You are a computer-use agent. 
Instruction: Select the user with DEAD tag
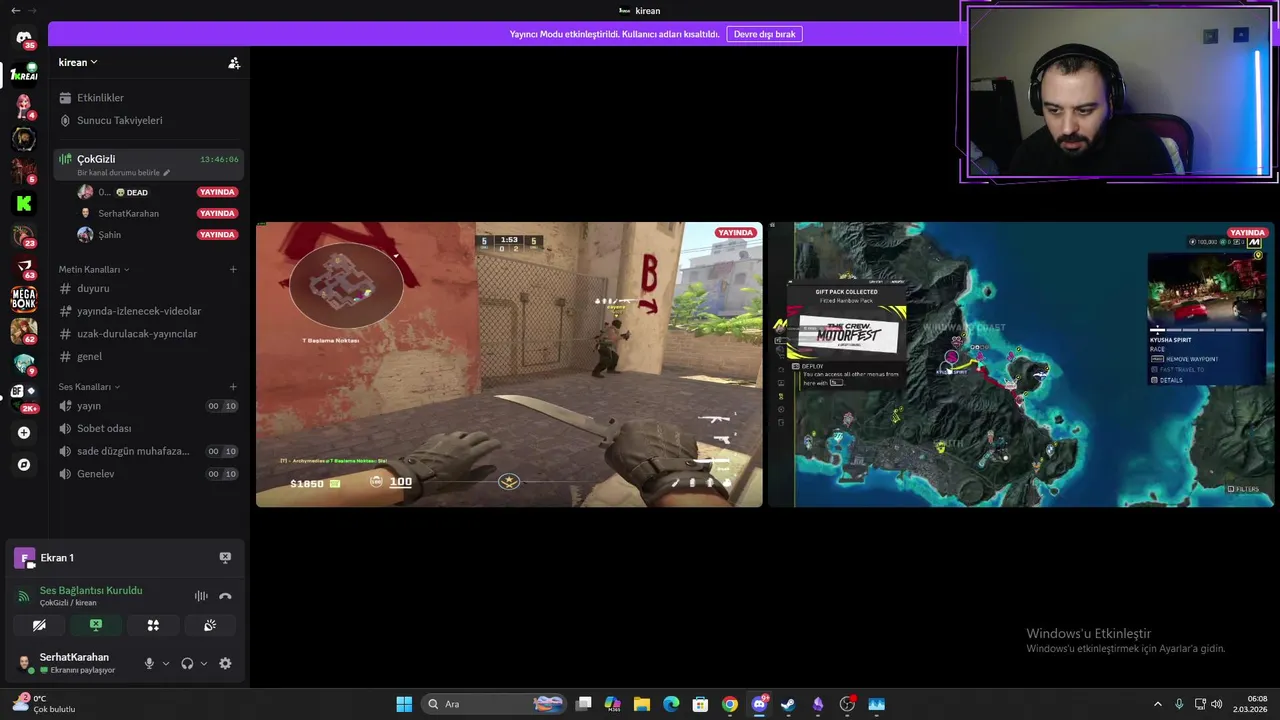(158, 192)
